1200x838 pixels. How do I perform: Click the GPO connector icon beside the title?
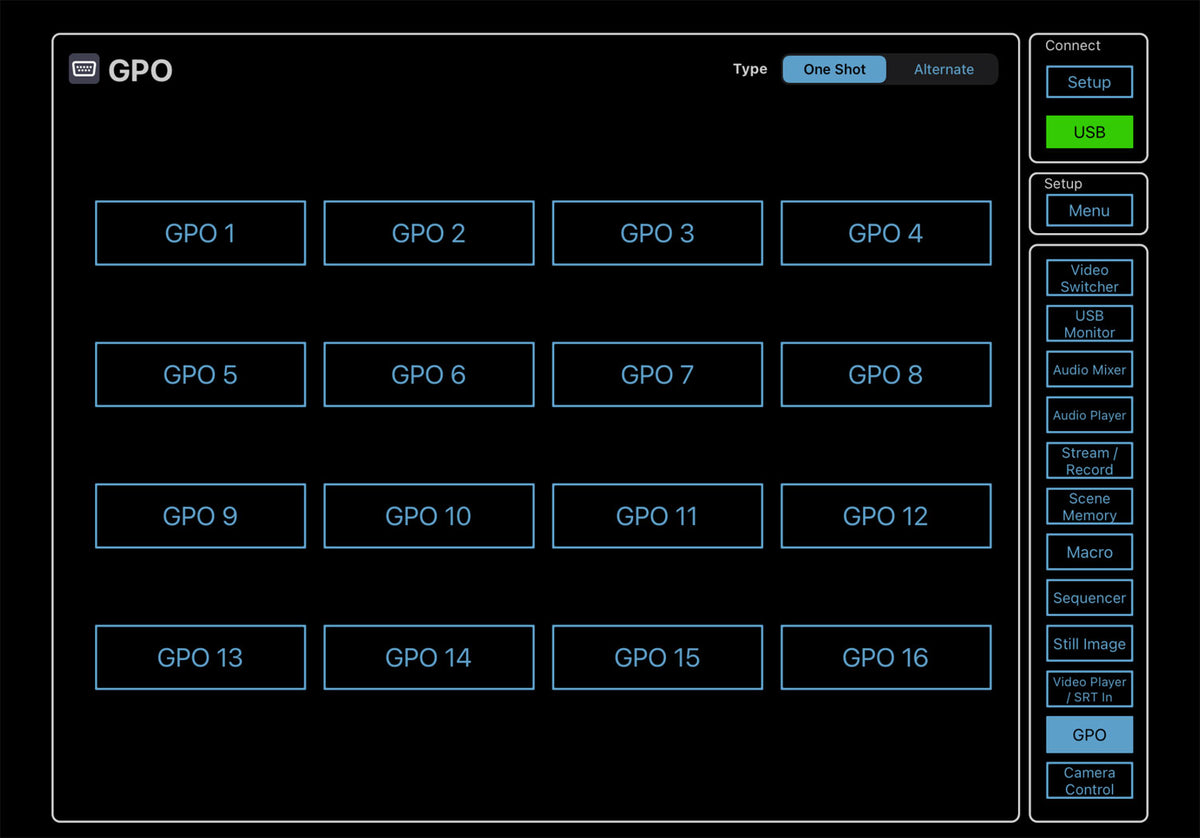84,69
